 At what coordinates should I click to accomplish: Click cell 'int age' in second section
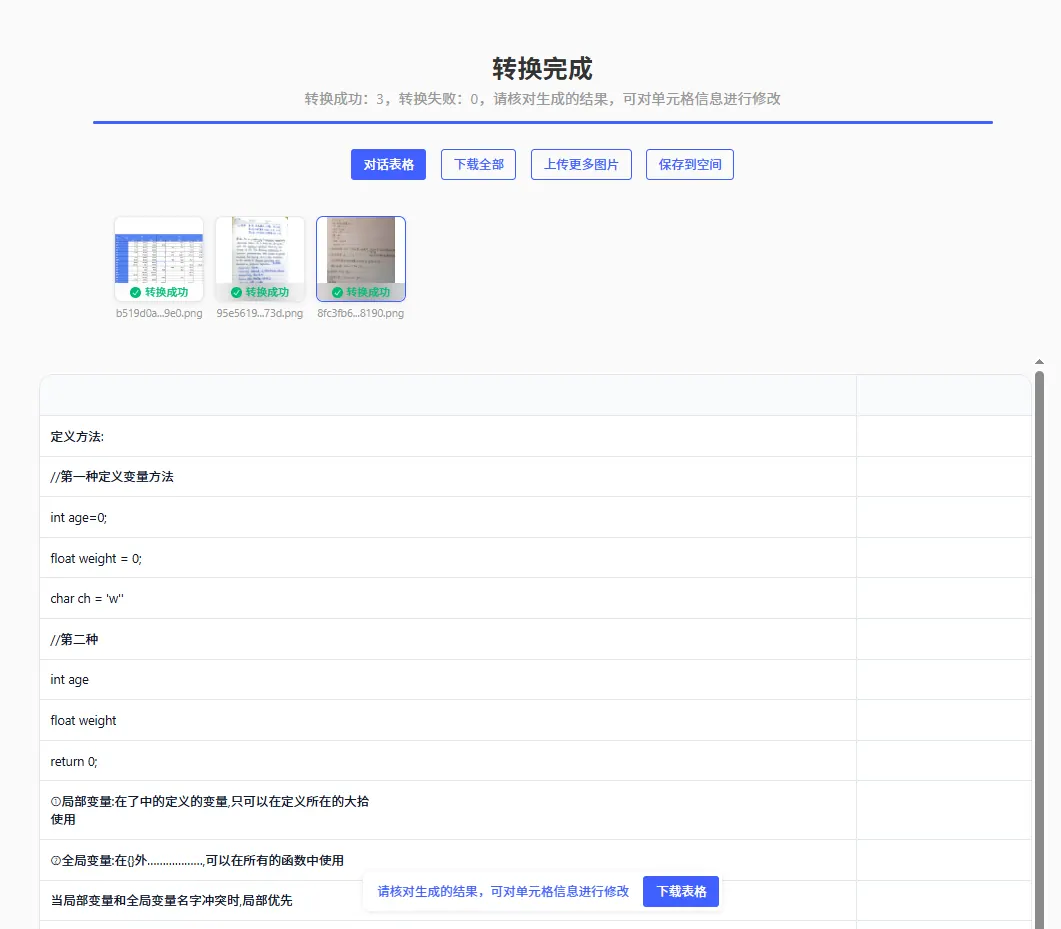pyautogui.click(x=448, y=679)
